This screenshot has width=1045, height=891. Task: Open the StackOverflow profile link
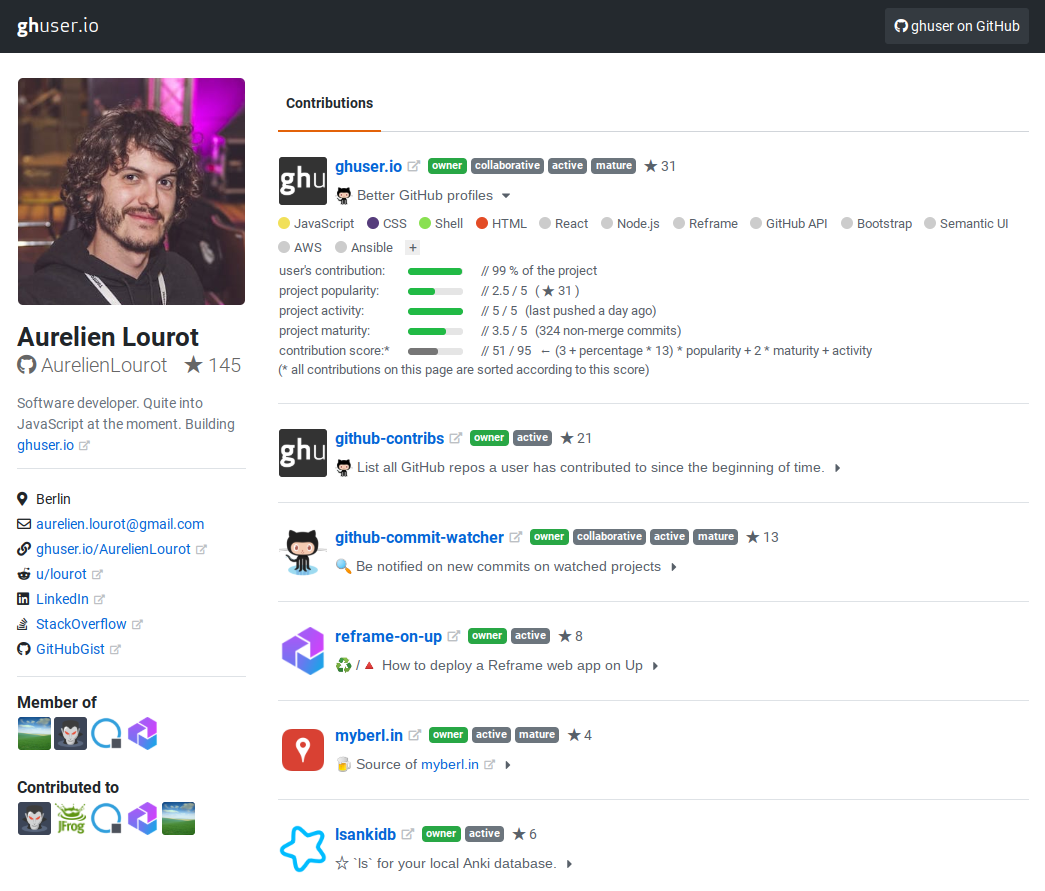81,624
